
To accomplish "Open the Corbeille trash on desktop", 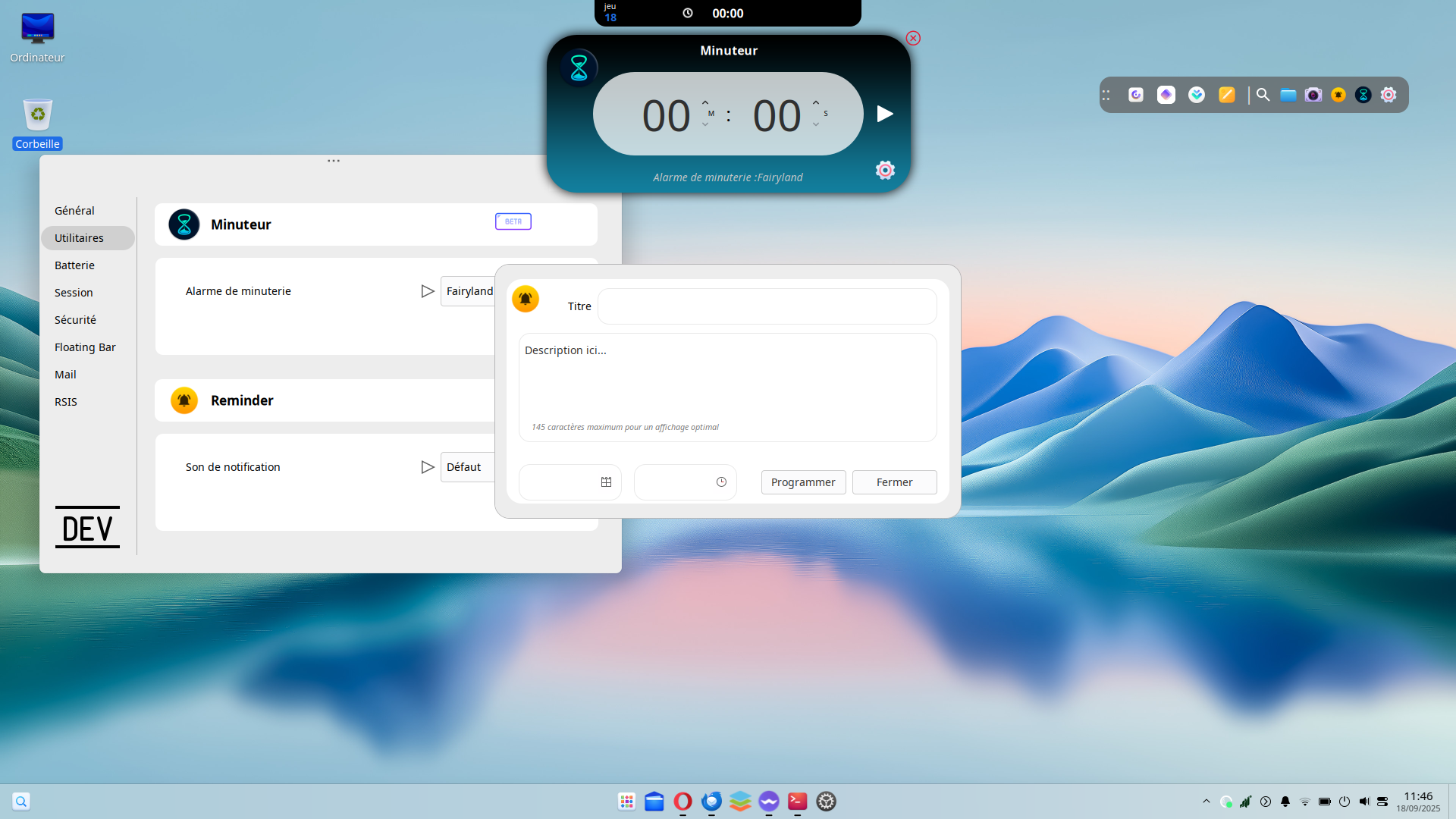I will (x=37, y=124).
